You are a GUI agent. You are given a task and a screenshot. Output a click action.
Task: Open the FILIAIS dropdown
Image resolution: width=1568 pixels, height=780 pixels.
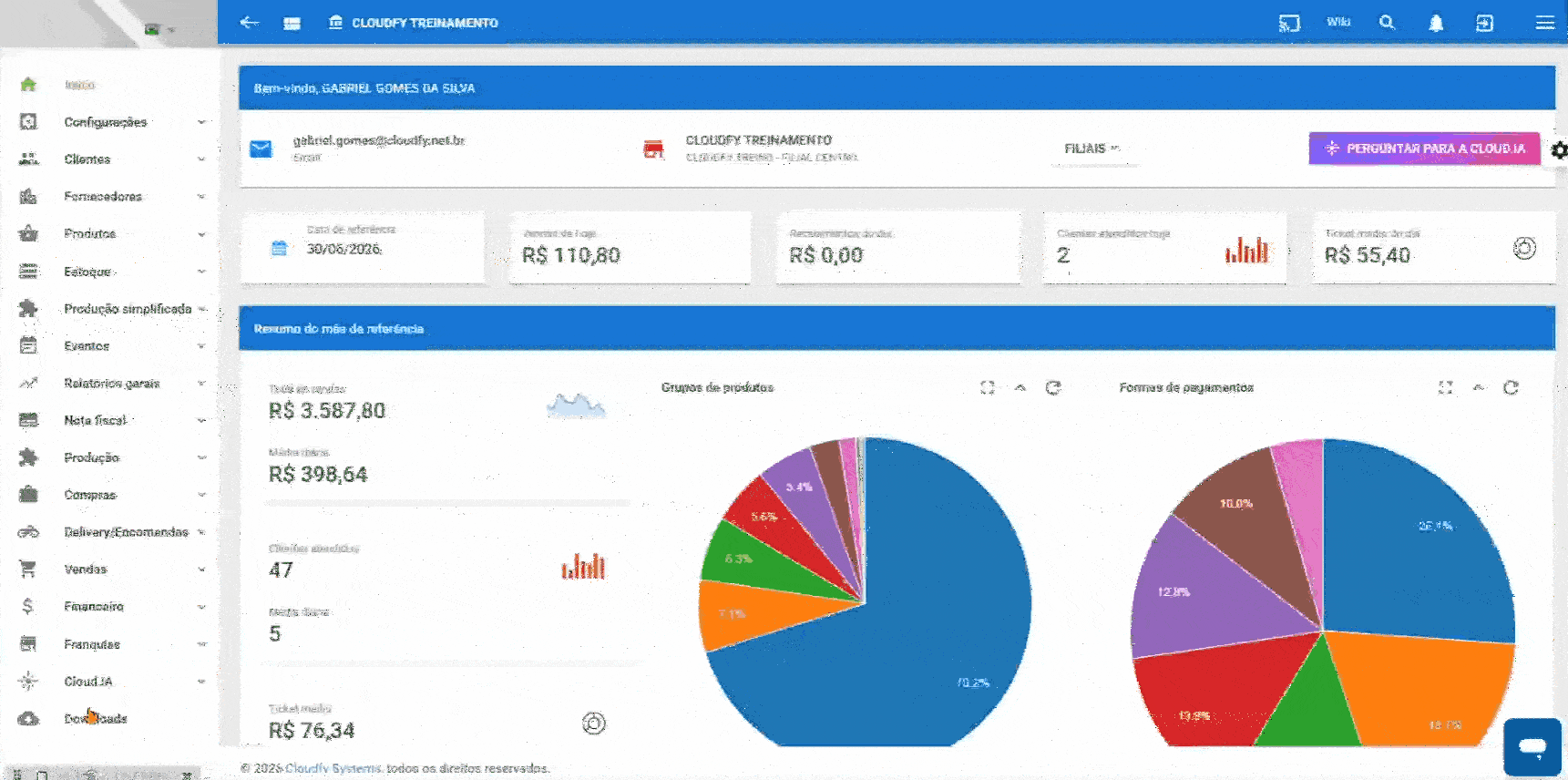(1093, 149)
